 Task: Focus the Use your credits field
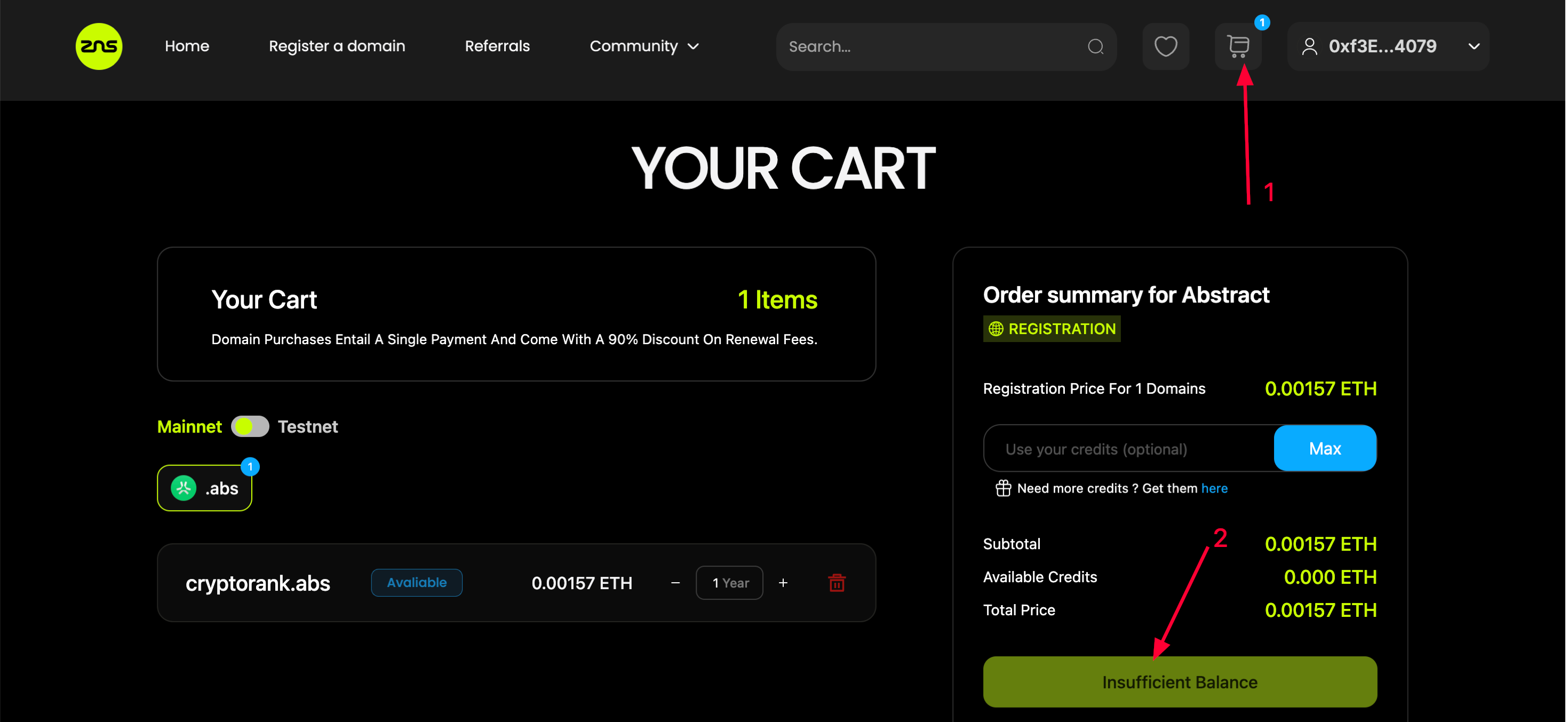[x=1126, y=449]
